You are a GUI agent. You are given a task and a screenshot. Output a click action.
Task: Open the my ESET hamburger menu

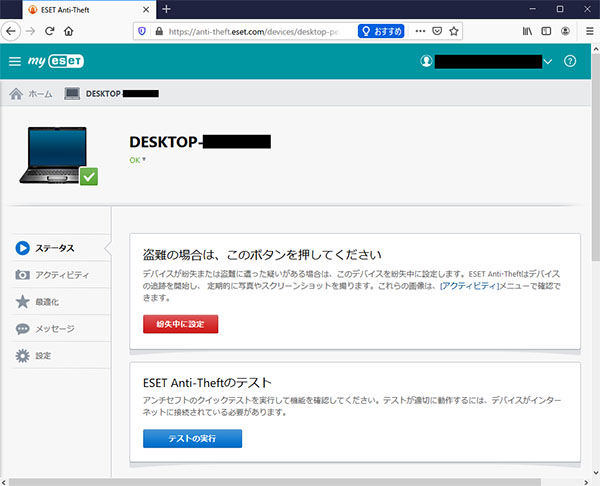[15, 61]
